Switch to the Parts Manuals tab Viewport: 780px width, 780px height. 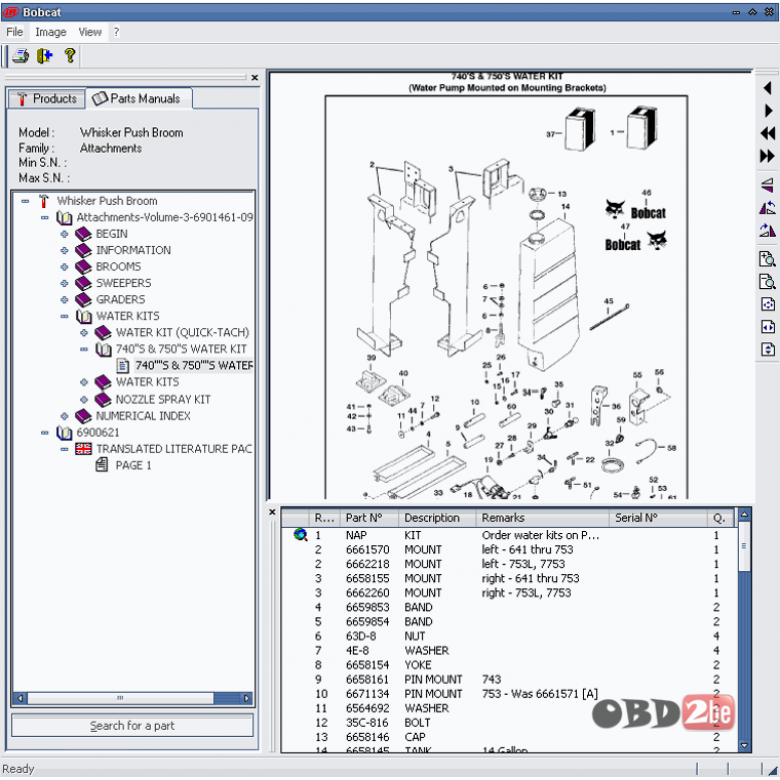click(139, 98)
